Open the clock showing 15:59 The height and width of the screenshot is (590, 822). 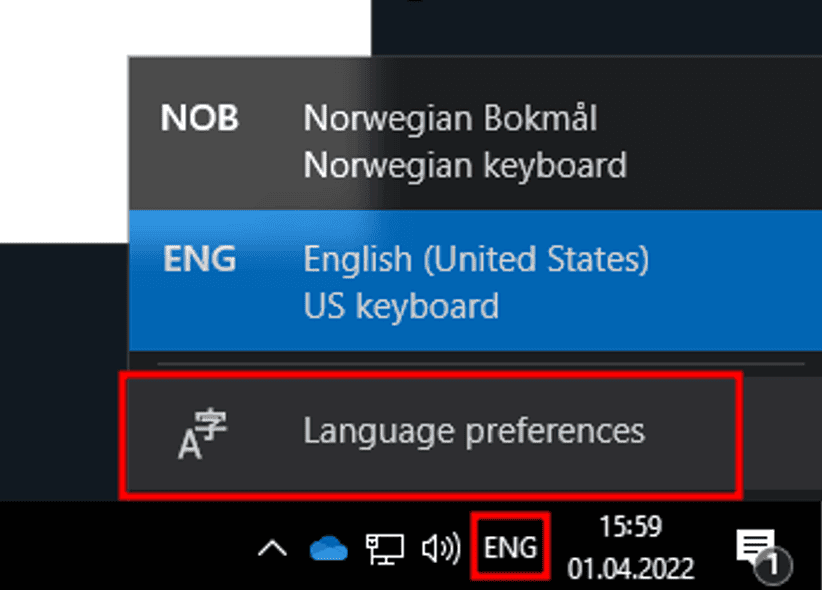point(630,526)
